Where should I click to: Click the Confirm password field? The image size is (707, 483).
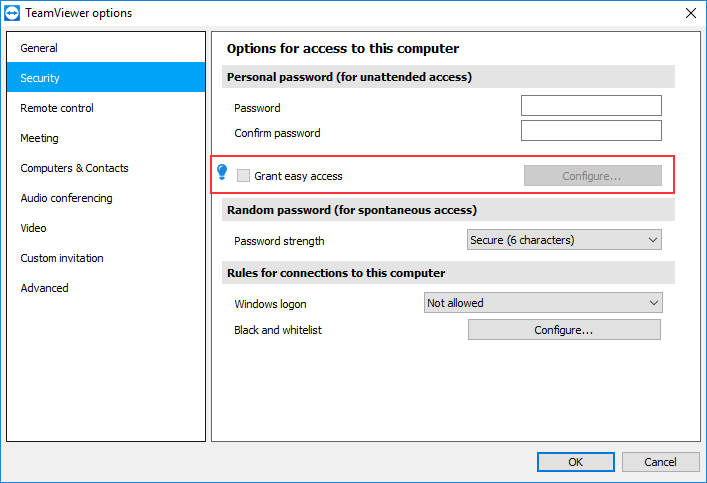coord(591,130)
